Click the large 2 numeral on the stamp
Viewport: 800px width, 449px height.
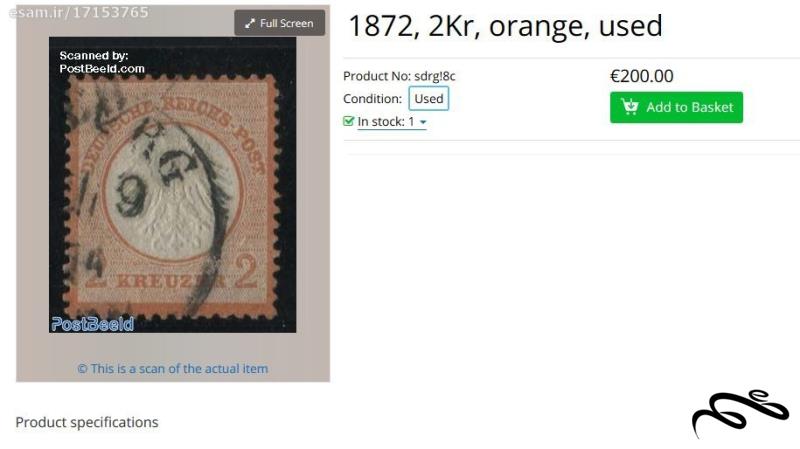(246, 272)
